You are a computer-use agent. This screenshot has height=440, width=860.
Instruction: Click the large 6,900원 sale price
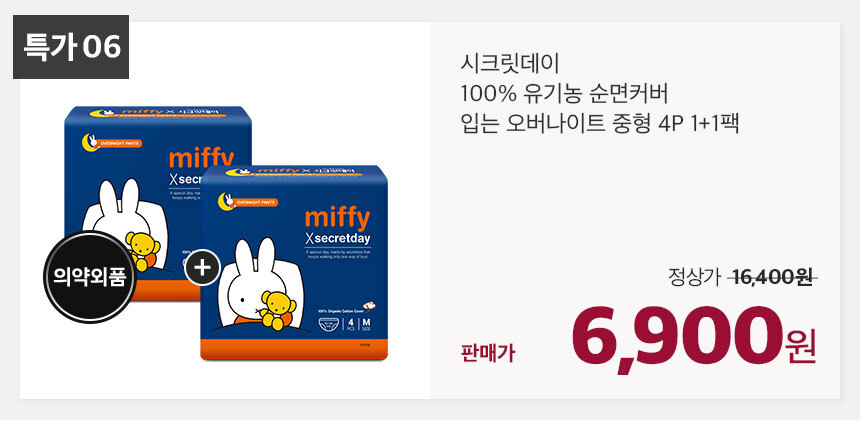[694, 338]
